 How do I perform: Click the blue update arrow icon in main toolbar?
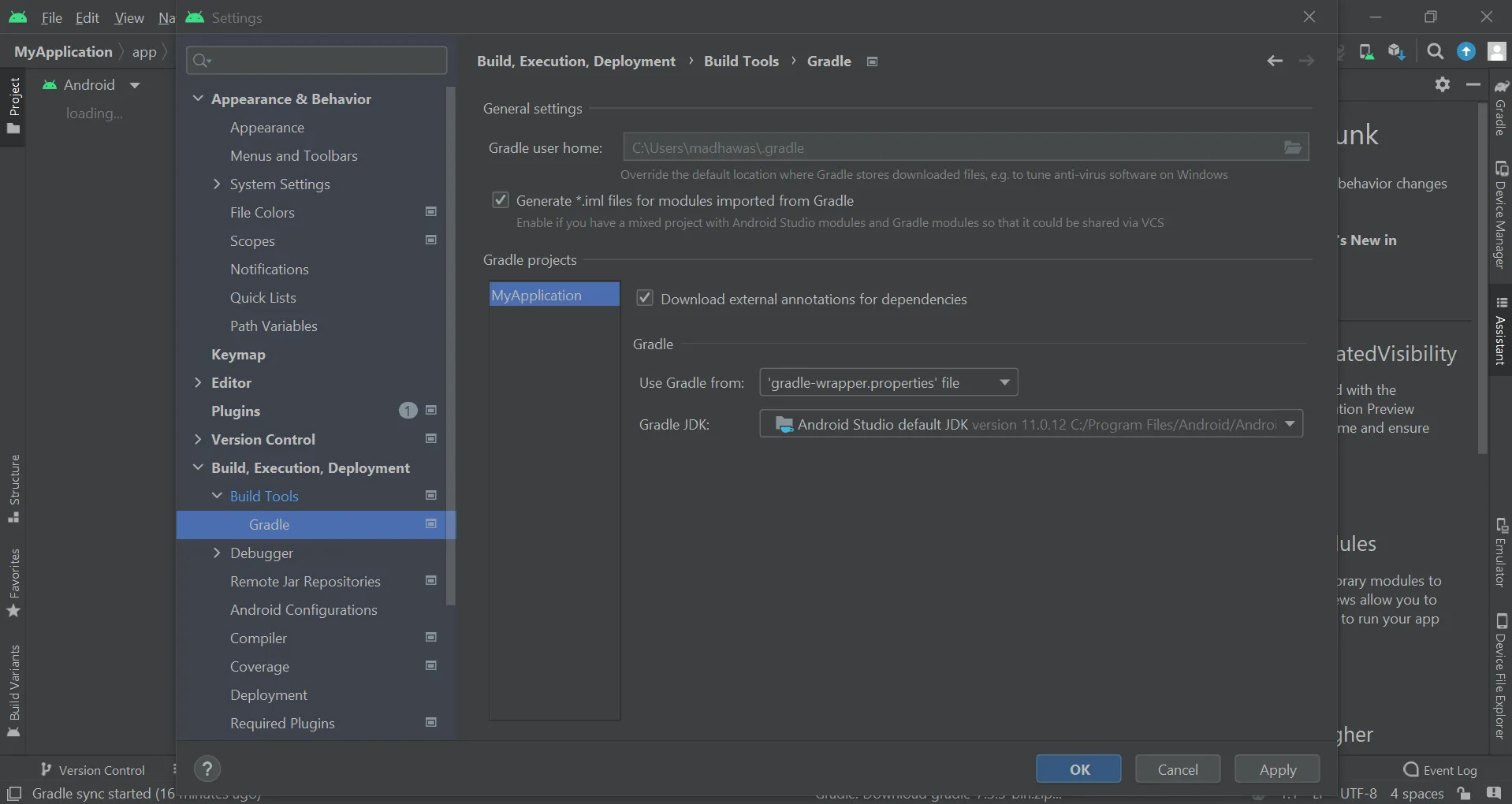(1466, 52)
